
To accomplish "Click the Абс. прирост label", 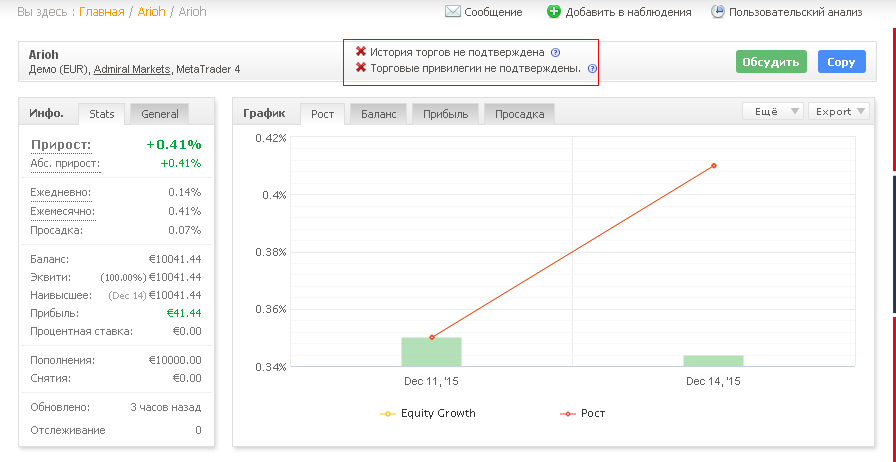I will tap(65, 164).
